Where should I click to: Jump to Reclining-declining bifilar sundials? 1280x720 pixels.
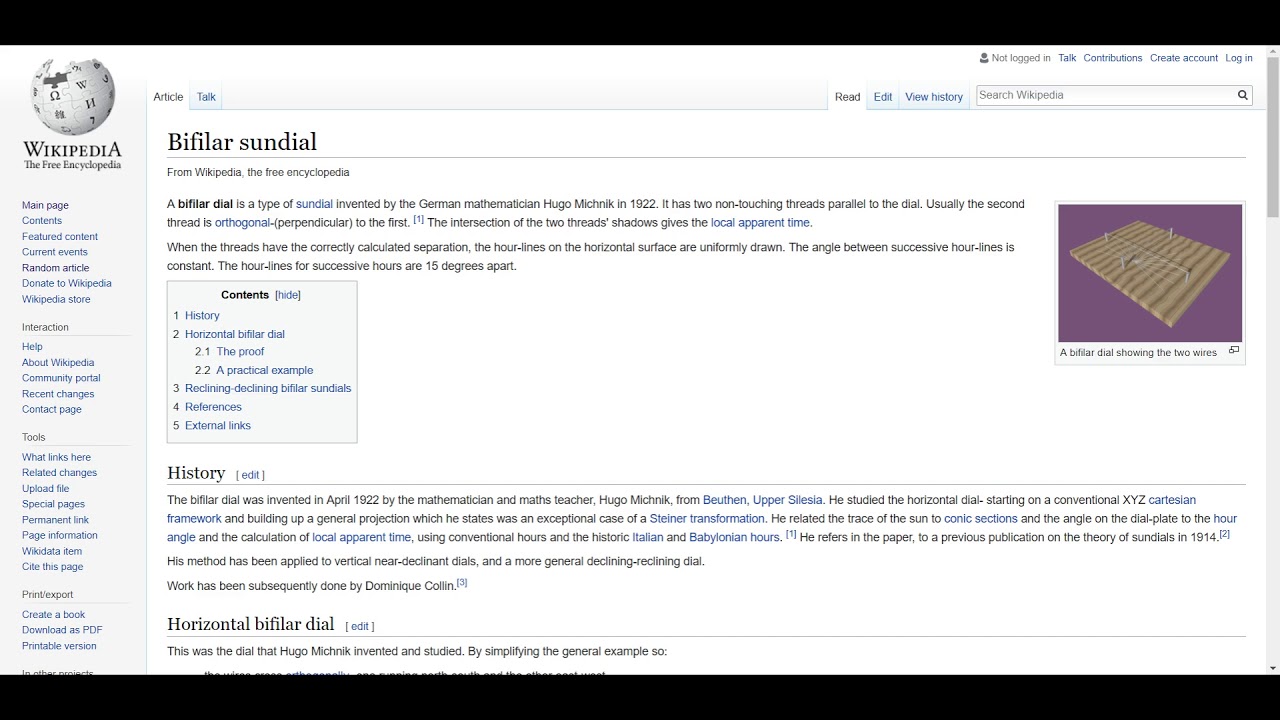point(268,388)
